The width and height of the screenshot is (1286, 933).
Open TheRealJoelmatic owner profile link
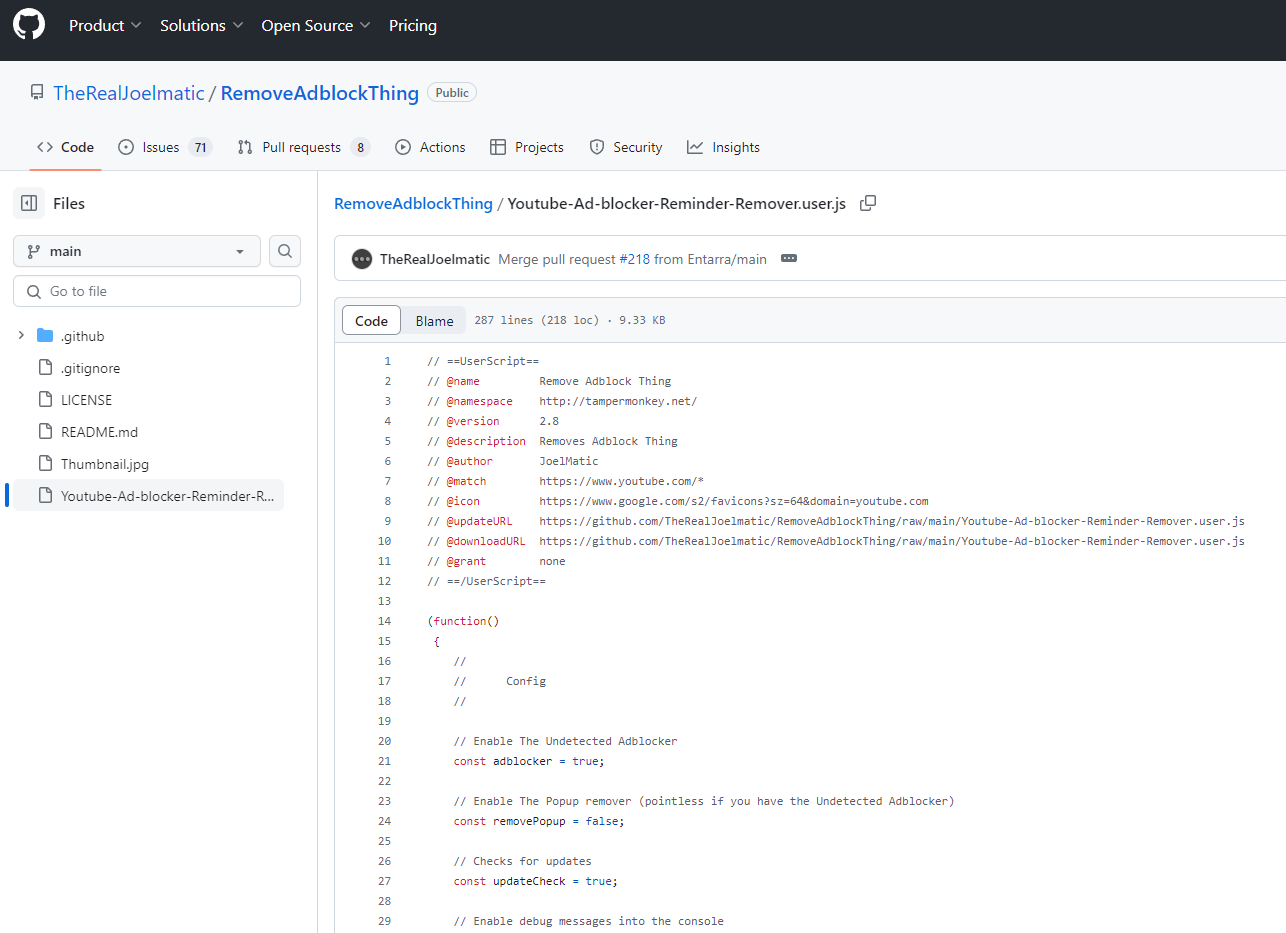[128, 93]
